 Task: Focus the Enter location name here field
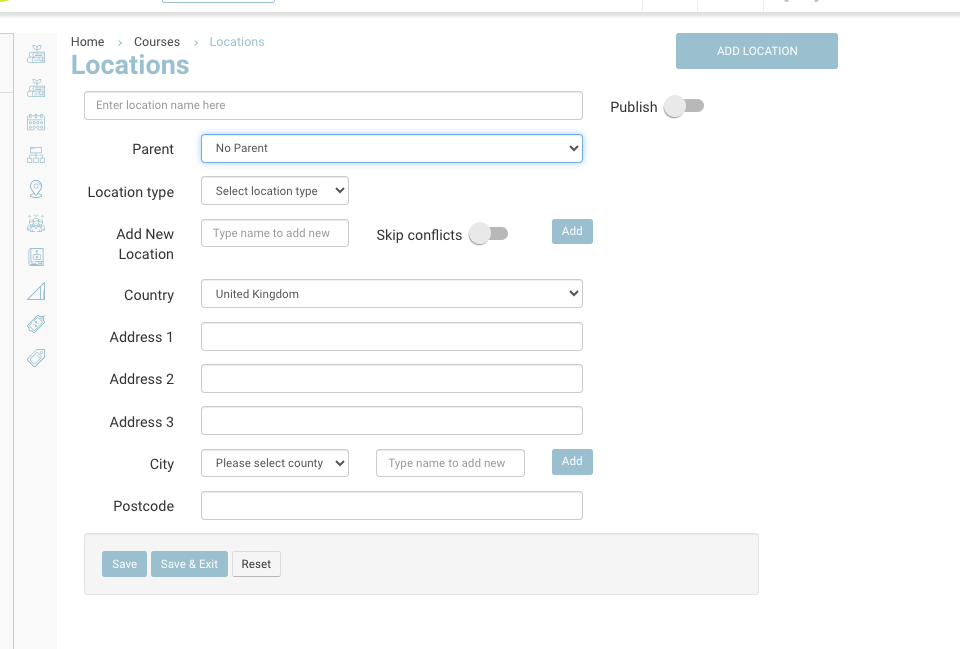(333, 105)
